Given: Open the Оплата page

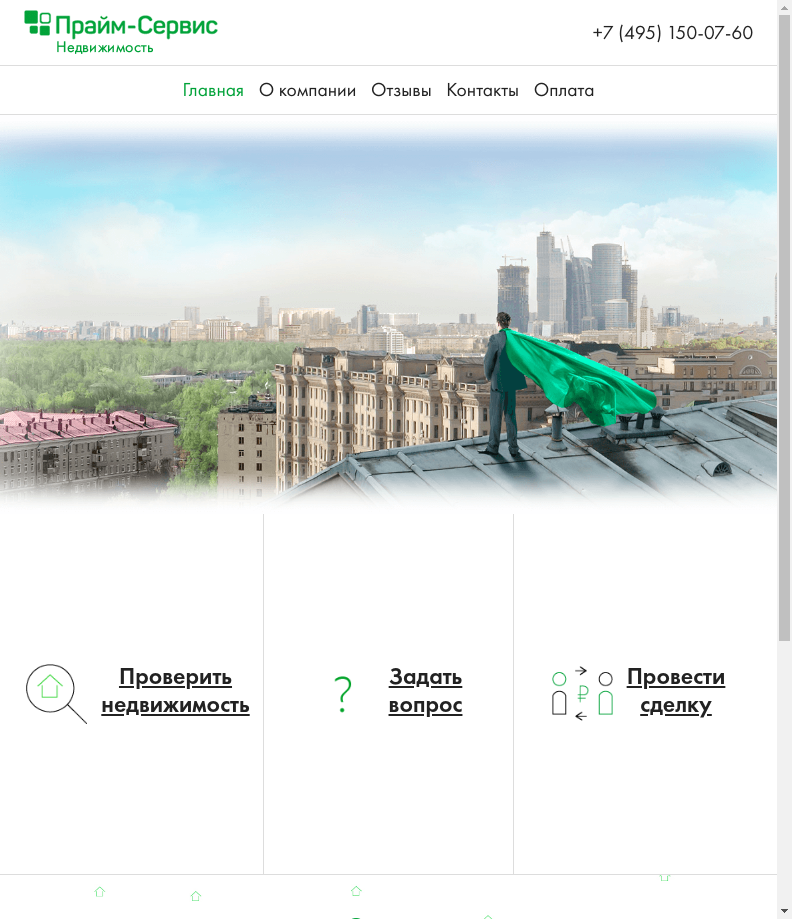Looking at the screenshot, I should point(564,91).
